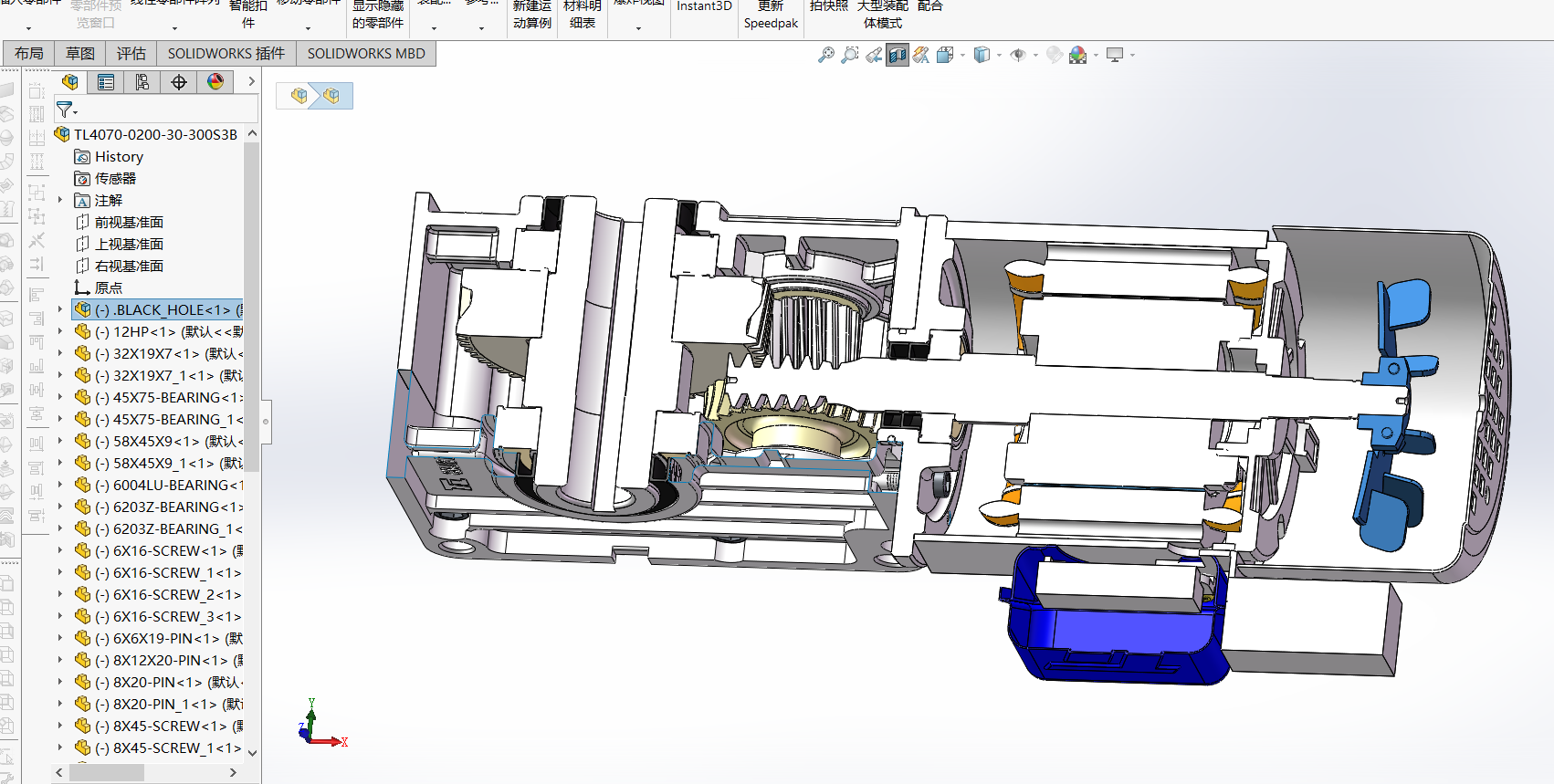The image size is (1554, 784).
Task: Click the 更新 Speedpak button
Action: point(771,15)
